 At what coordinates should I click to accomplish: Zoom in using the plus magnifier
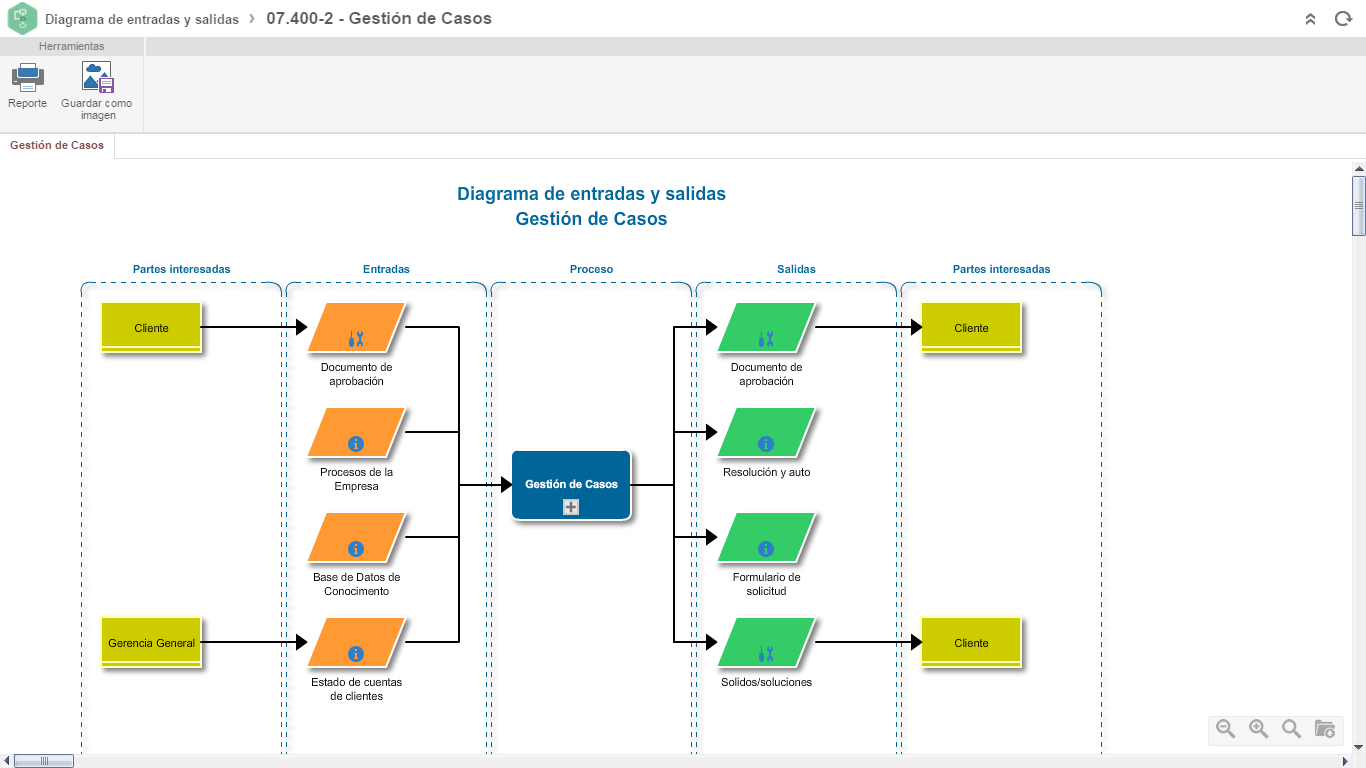click(x=1259, y=729)
